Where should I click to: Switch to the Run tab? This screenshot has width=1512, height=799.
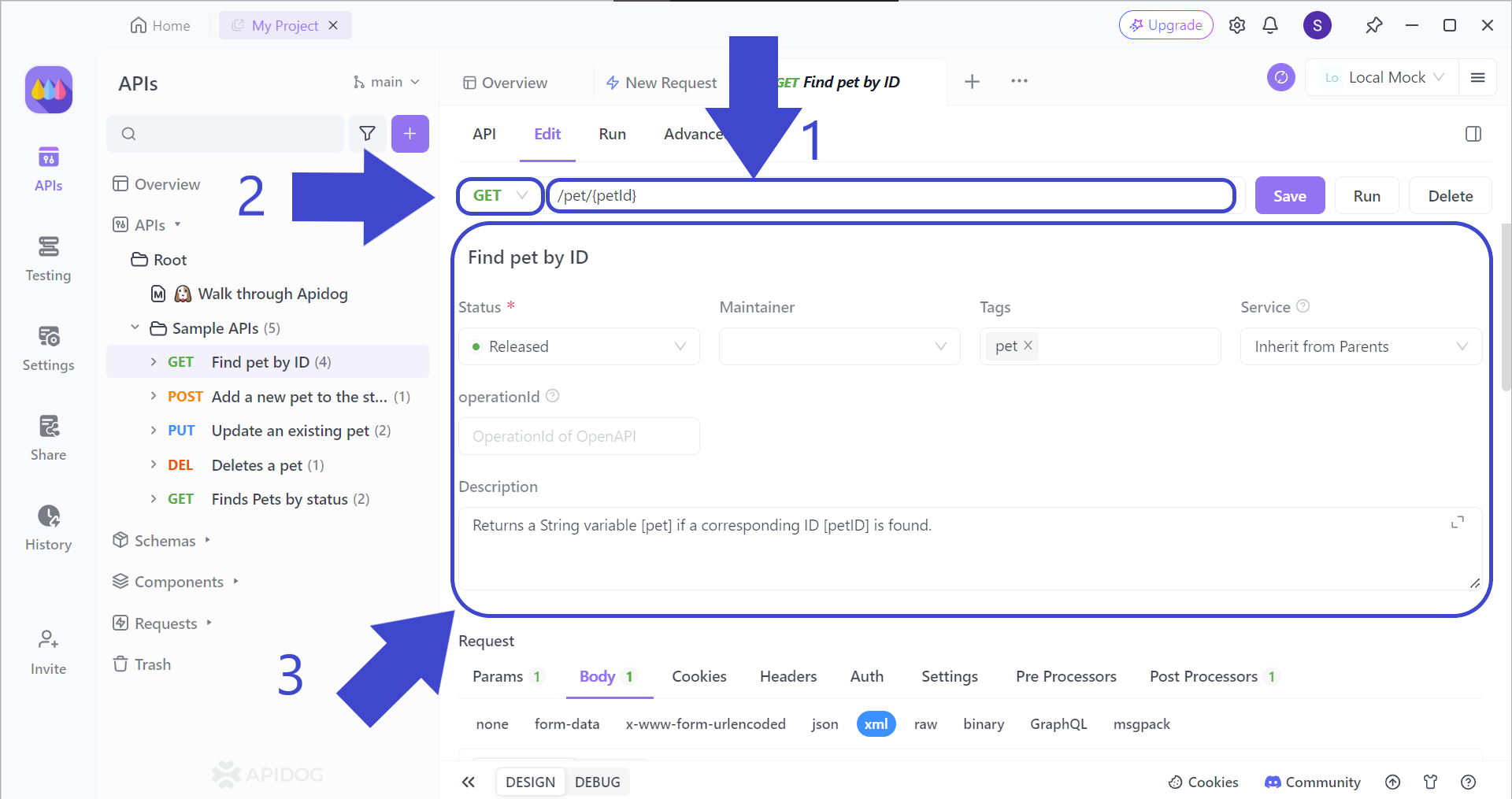[x=612, y=134]
